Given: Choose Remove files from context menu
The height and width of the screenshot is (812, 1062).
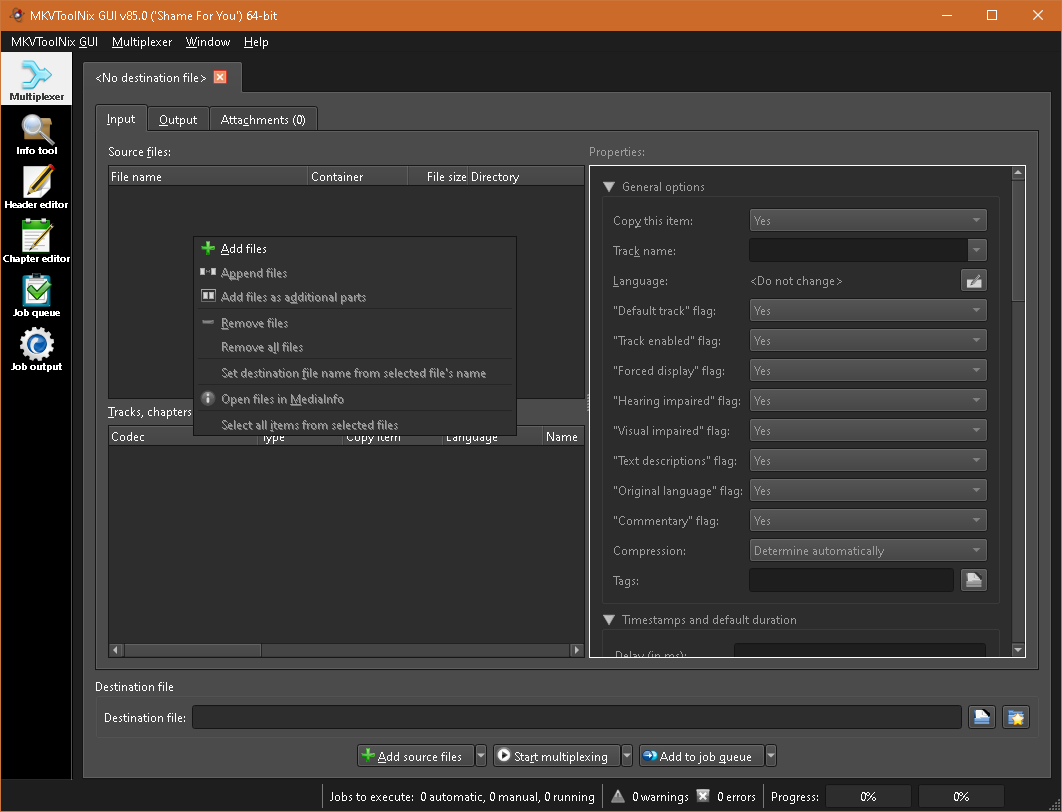Looking at the screenshot, I should pos(355,323).
